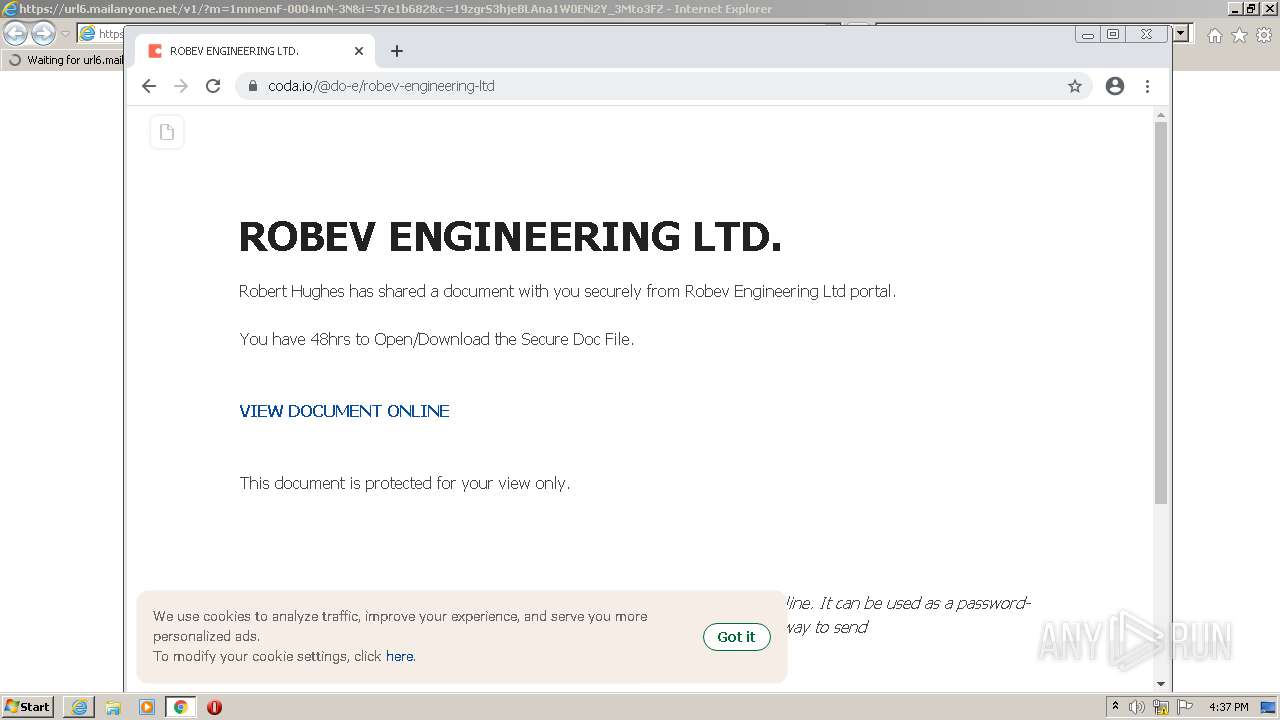Click the red stop-sign taskbar icon

(x=214, y=707)
